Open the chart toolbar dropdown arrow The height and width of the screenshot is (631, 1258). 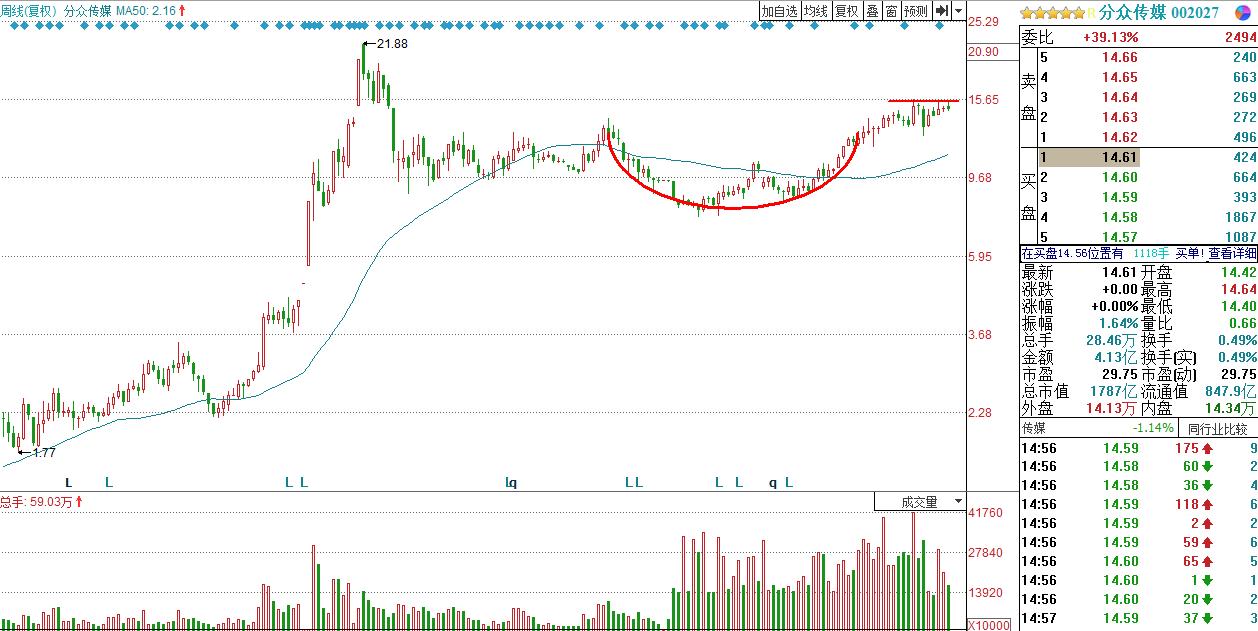(x=958, y=11)
